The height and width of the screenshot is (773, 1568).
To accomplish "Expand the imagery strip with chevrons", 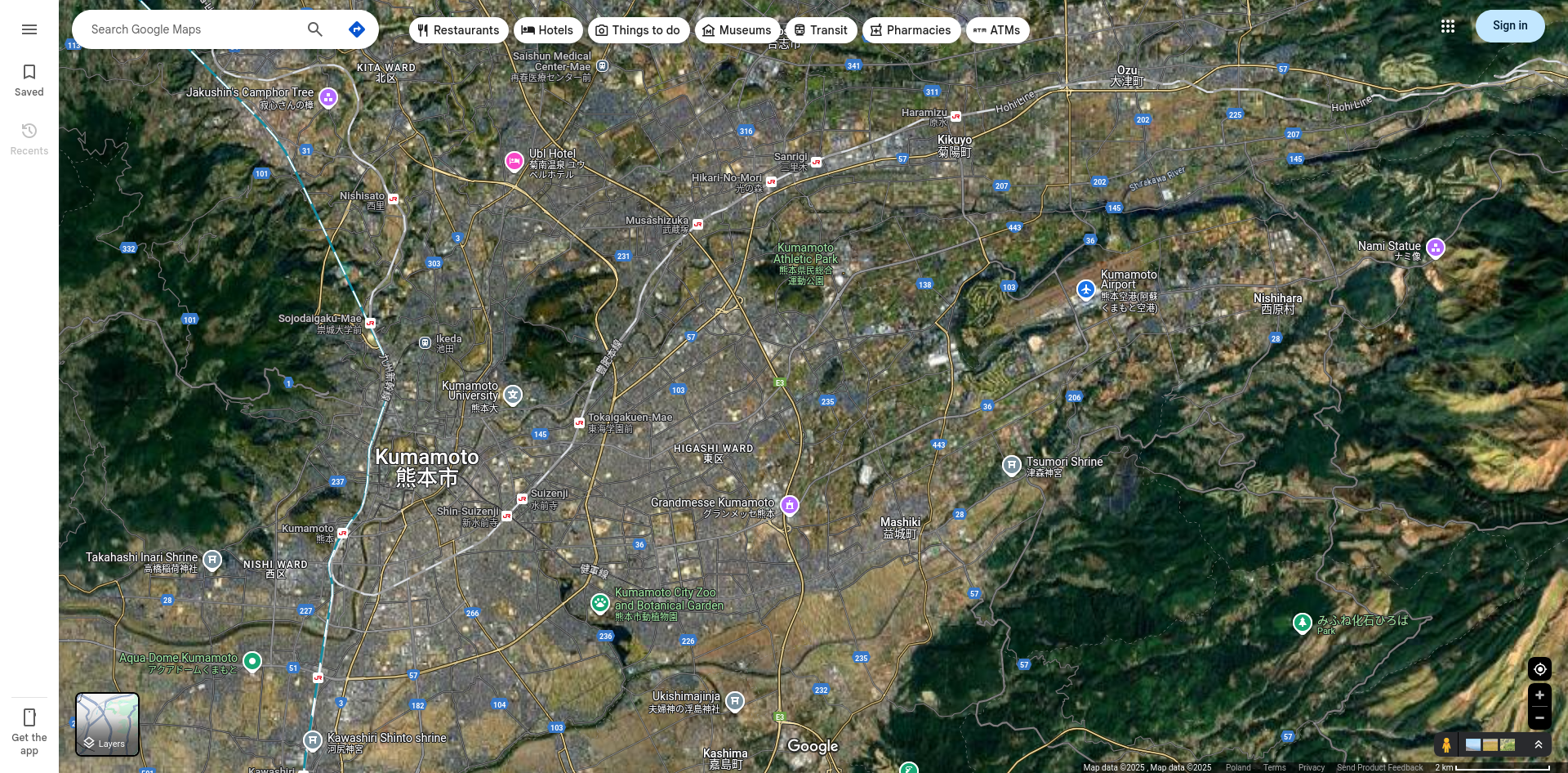I will [x=1538, y=744].
